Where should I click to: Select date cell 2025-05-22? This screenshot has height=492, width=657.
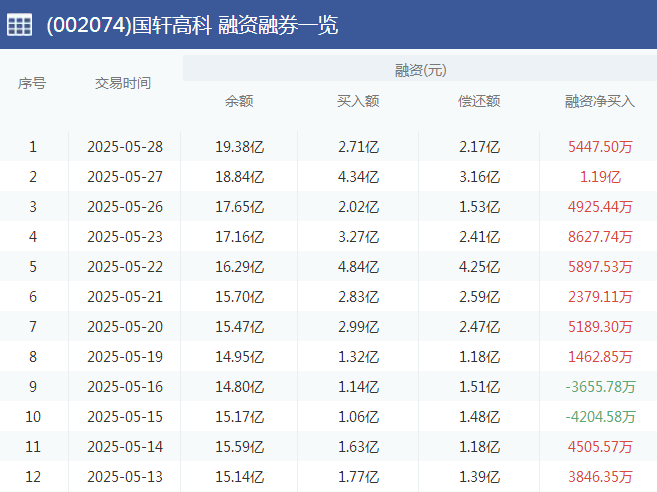point(125,267)
